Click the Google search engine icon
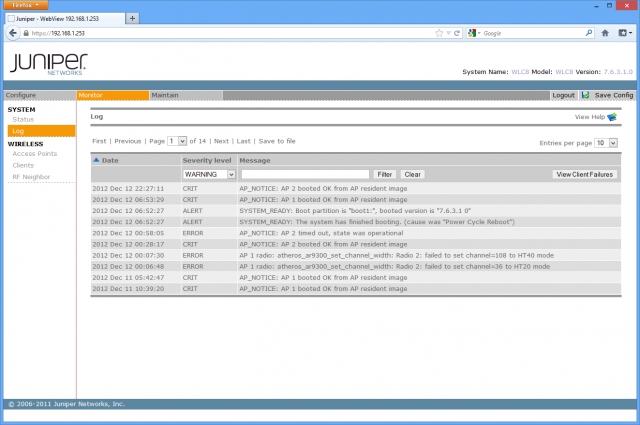Viewport: 640px width, 425px height. [472, 33]
